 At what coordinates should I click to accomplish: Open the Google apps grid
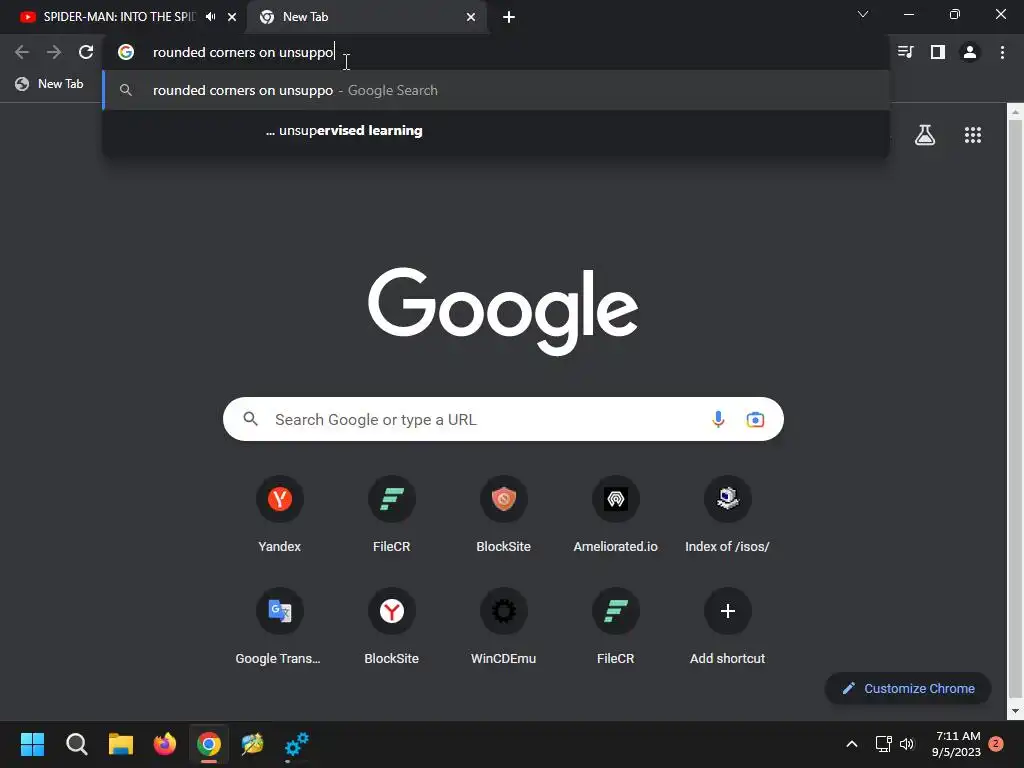pos(973,135)
